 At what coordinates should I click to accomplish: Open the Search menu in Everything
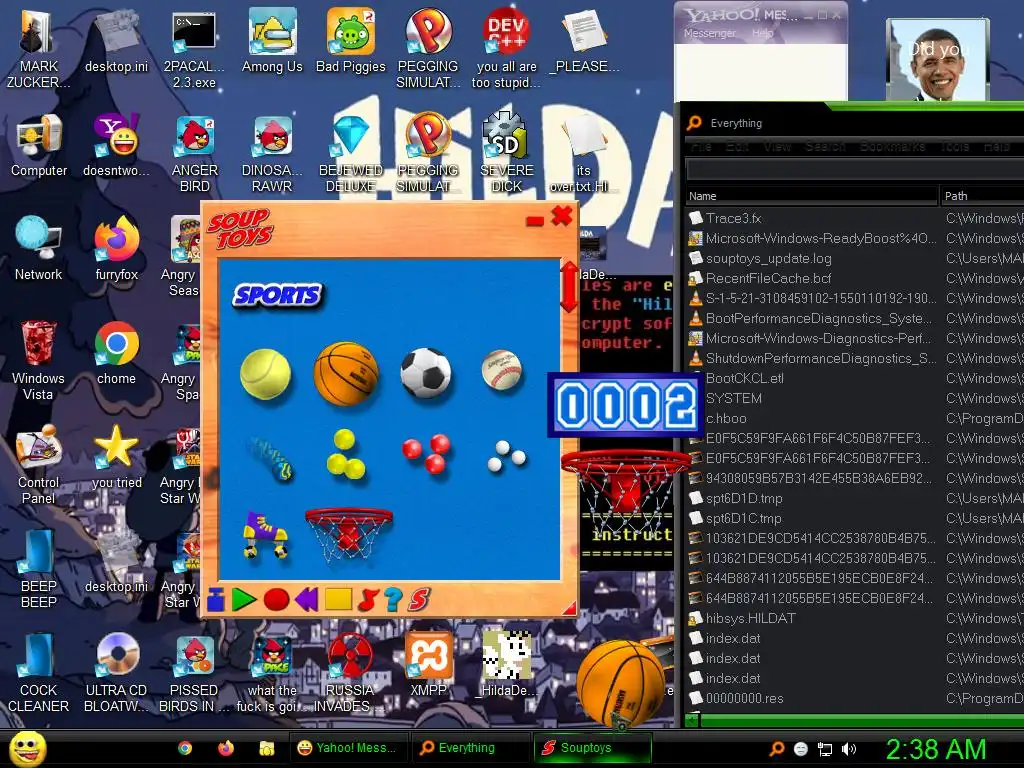coord(825,146)
